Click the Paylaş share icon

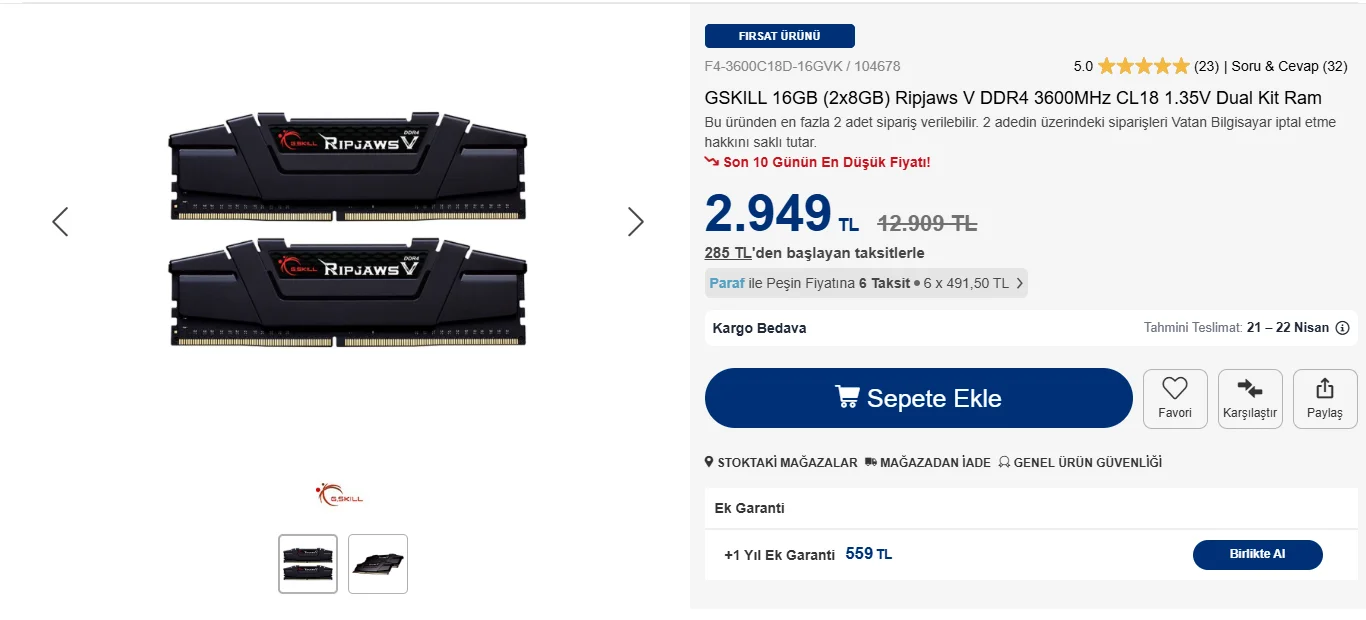pyautogui.click(x=1325, y=388)
